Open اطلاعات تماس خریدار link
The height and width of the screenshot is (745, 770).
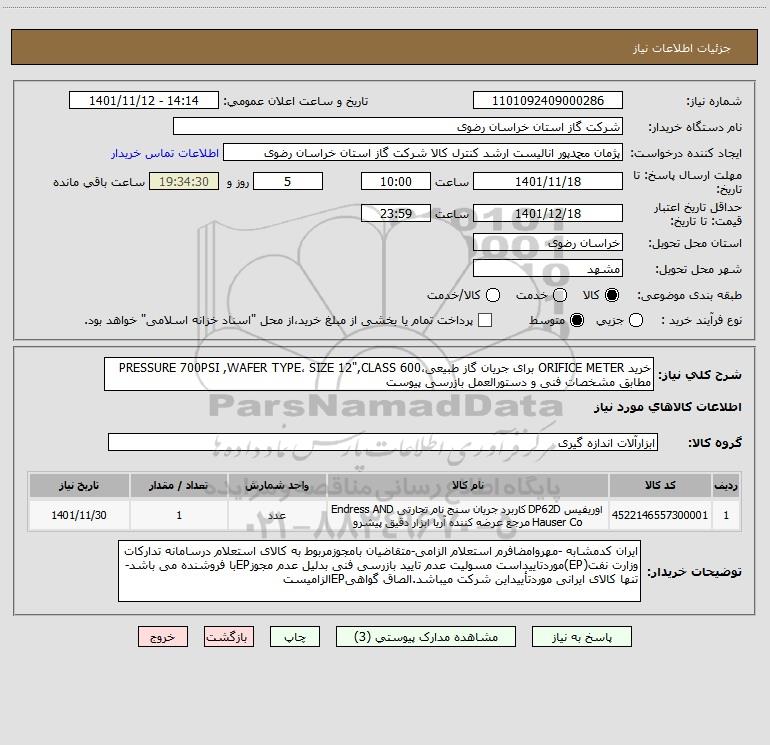165,153
